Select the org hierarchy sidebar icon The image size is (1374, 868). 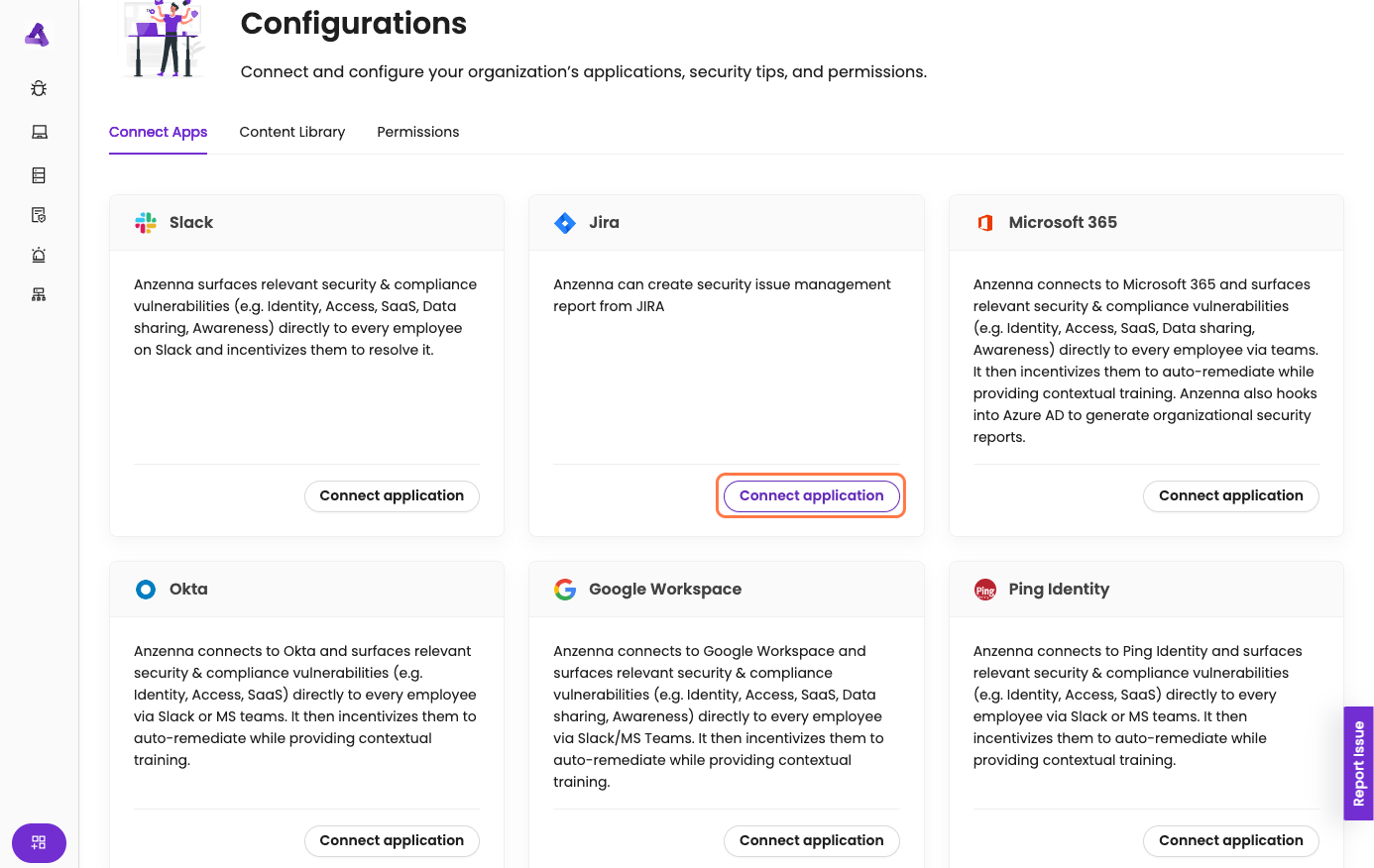pyautogui.click(x=39, y=294)
